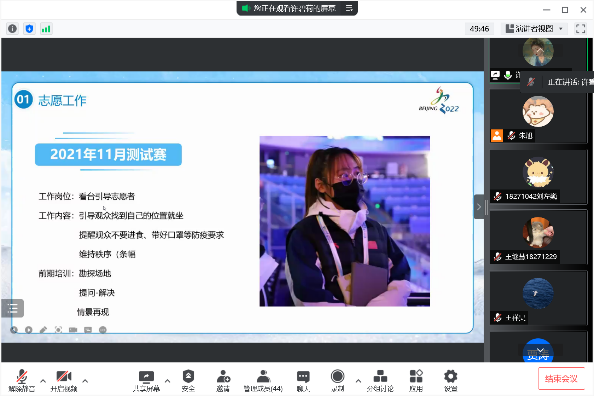Click the 志愿工作 slide title

62,100
